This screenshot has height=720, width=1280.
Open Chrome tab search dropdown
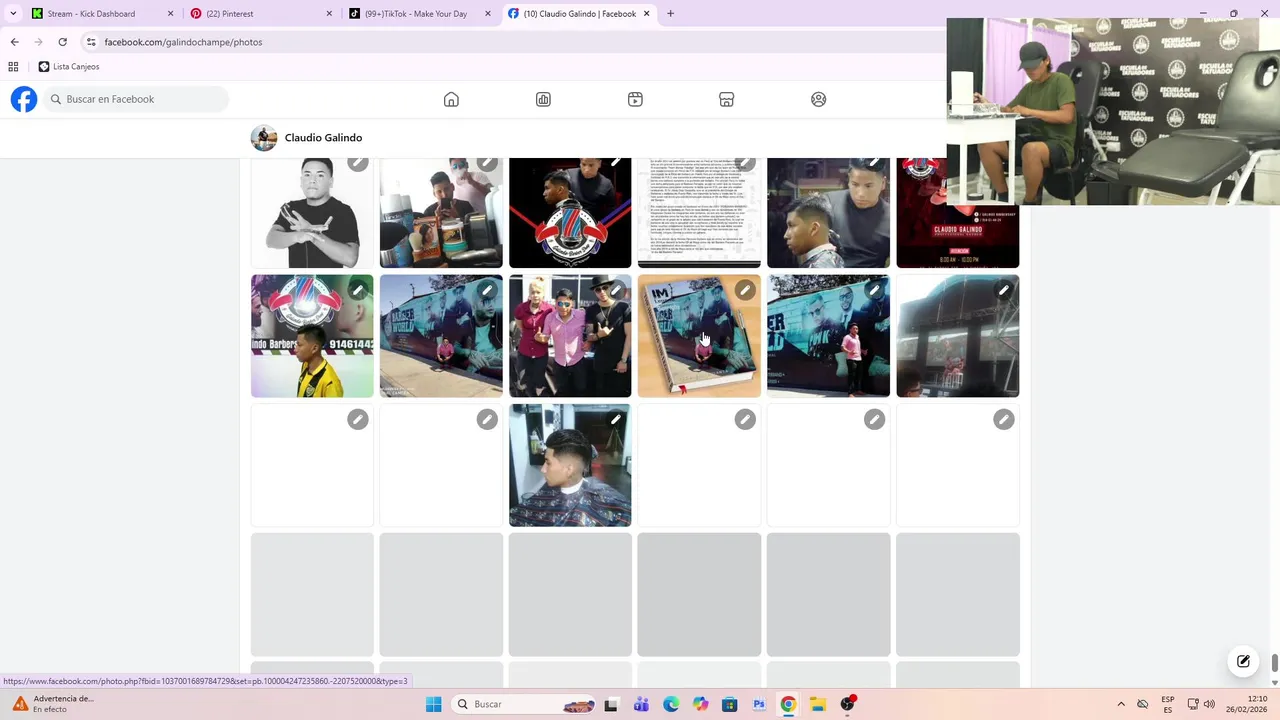[13, 14]
